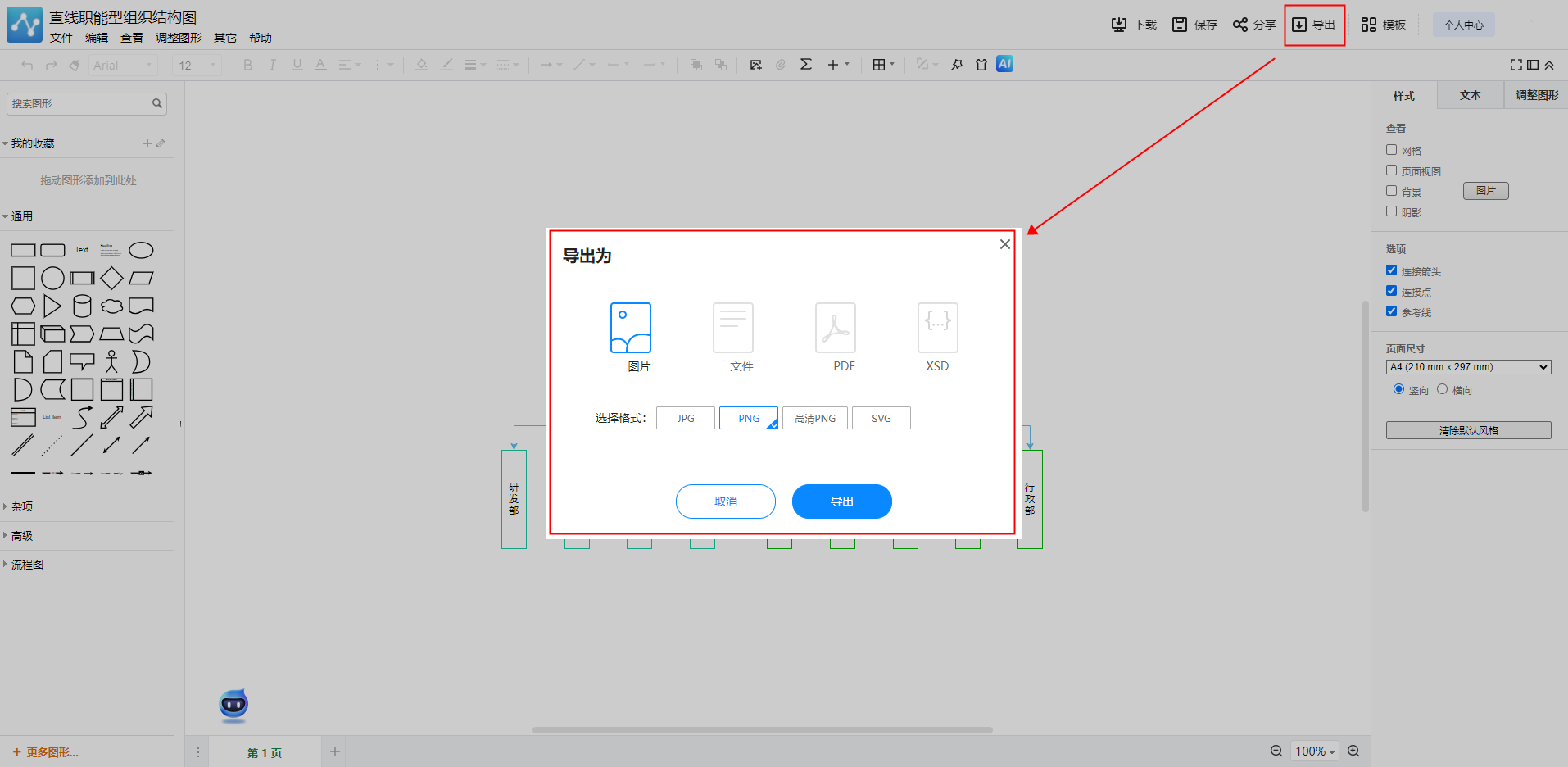Expand the 流程图 shapes section
Screen dimensions: 1568x767
(x=27, y=565)
